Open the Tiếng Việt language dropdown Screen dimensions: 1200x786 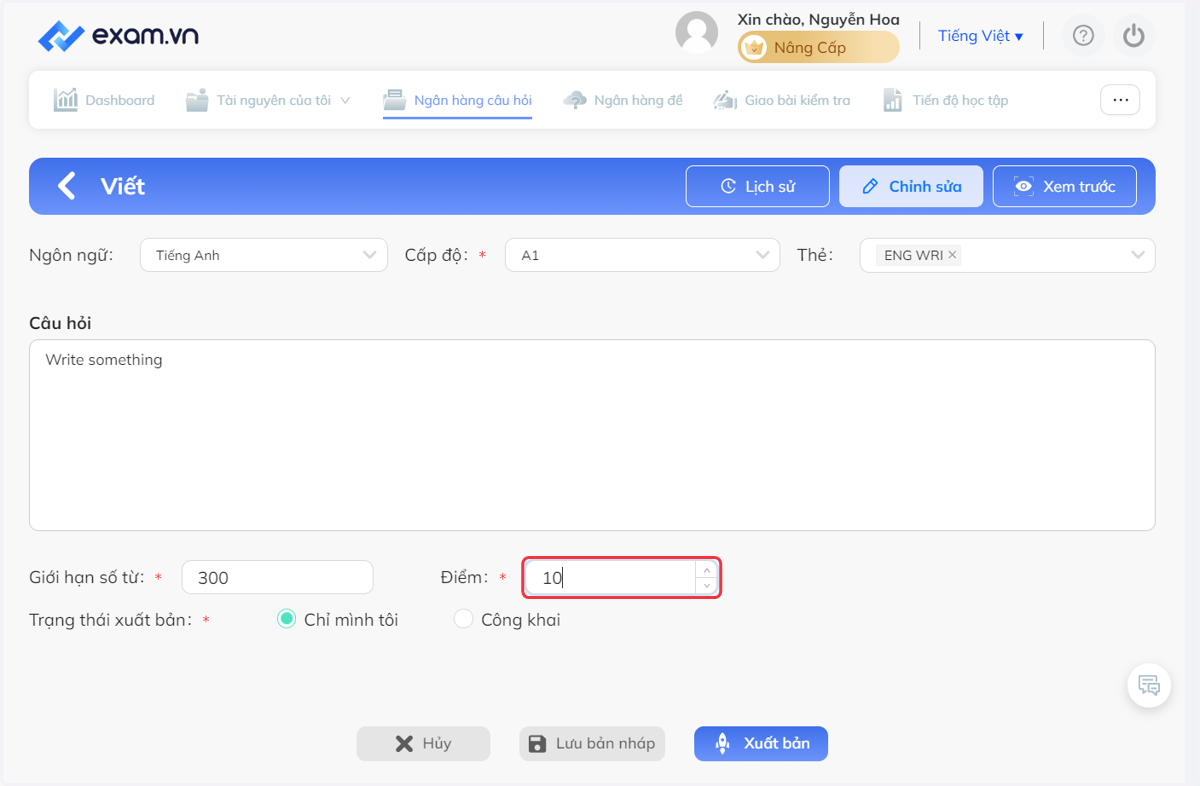pos(980,36)
